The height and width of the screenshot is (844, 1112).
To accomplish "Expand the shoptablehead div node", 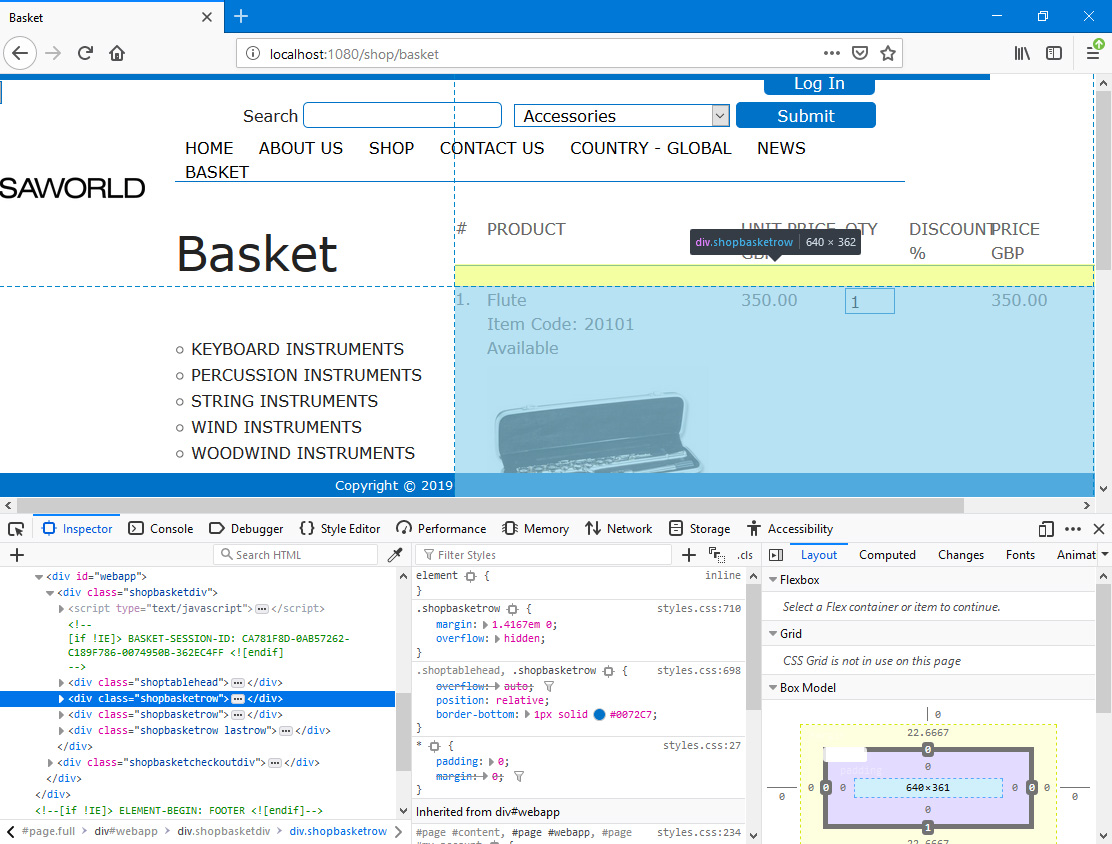I will (x=61, y=682).
